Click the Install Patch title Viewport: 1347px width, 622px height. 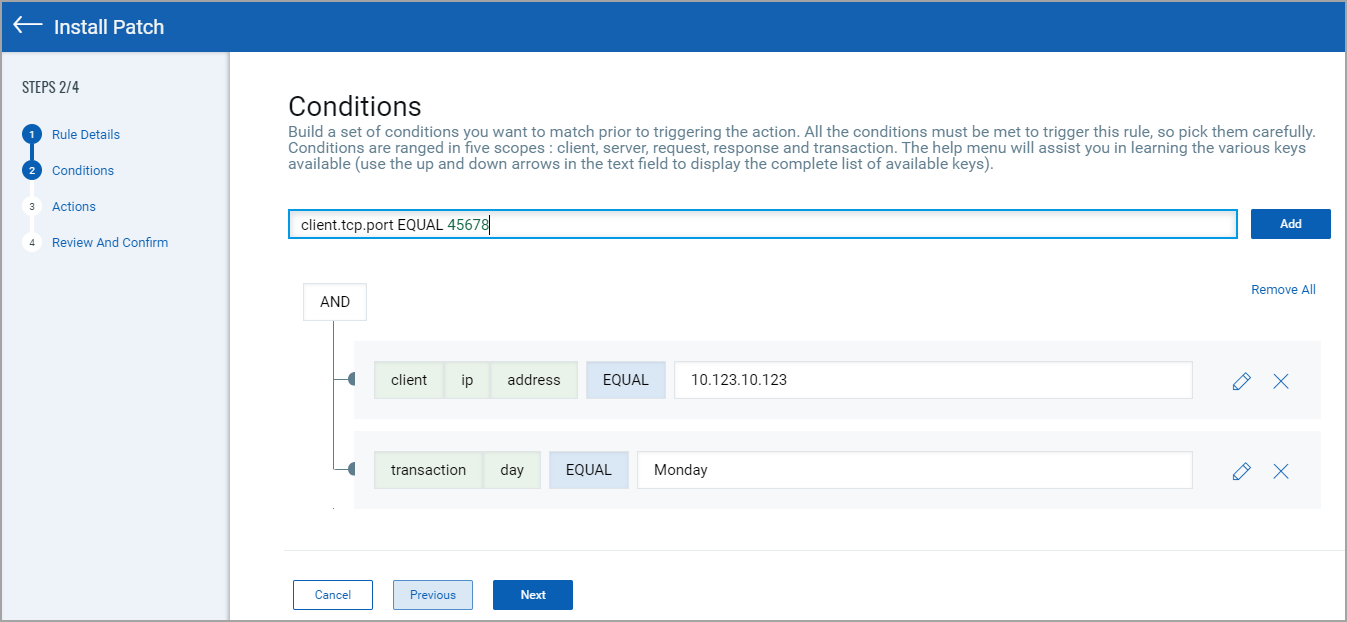tap(109, 27)
